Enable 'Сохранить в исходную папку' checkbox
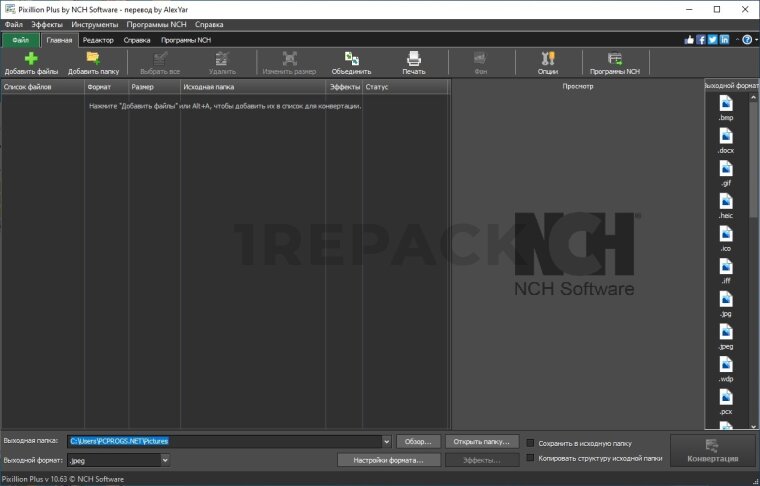 [530, 442]
